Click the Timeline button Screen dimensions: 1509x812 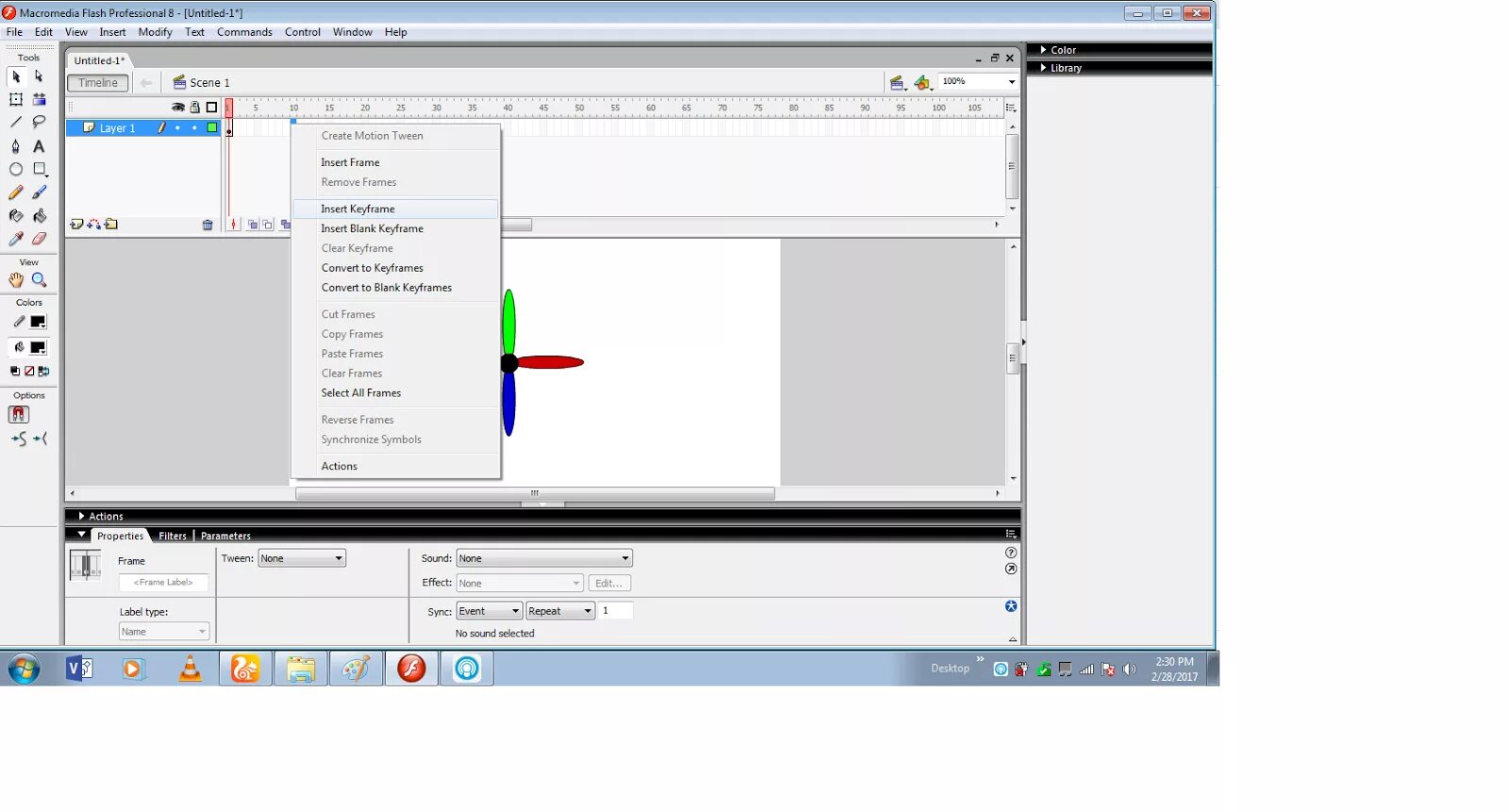coord(98,83)
